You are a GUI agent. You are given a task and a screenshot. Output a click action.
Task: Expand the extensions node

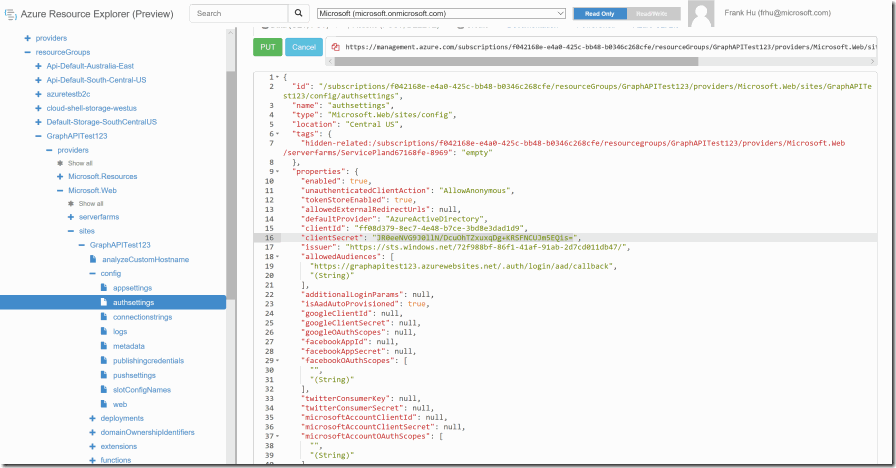click(93, 446)
